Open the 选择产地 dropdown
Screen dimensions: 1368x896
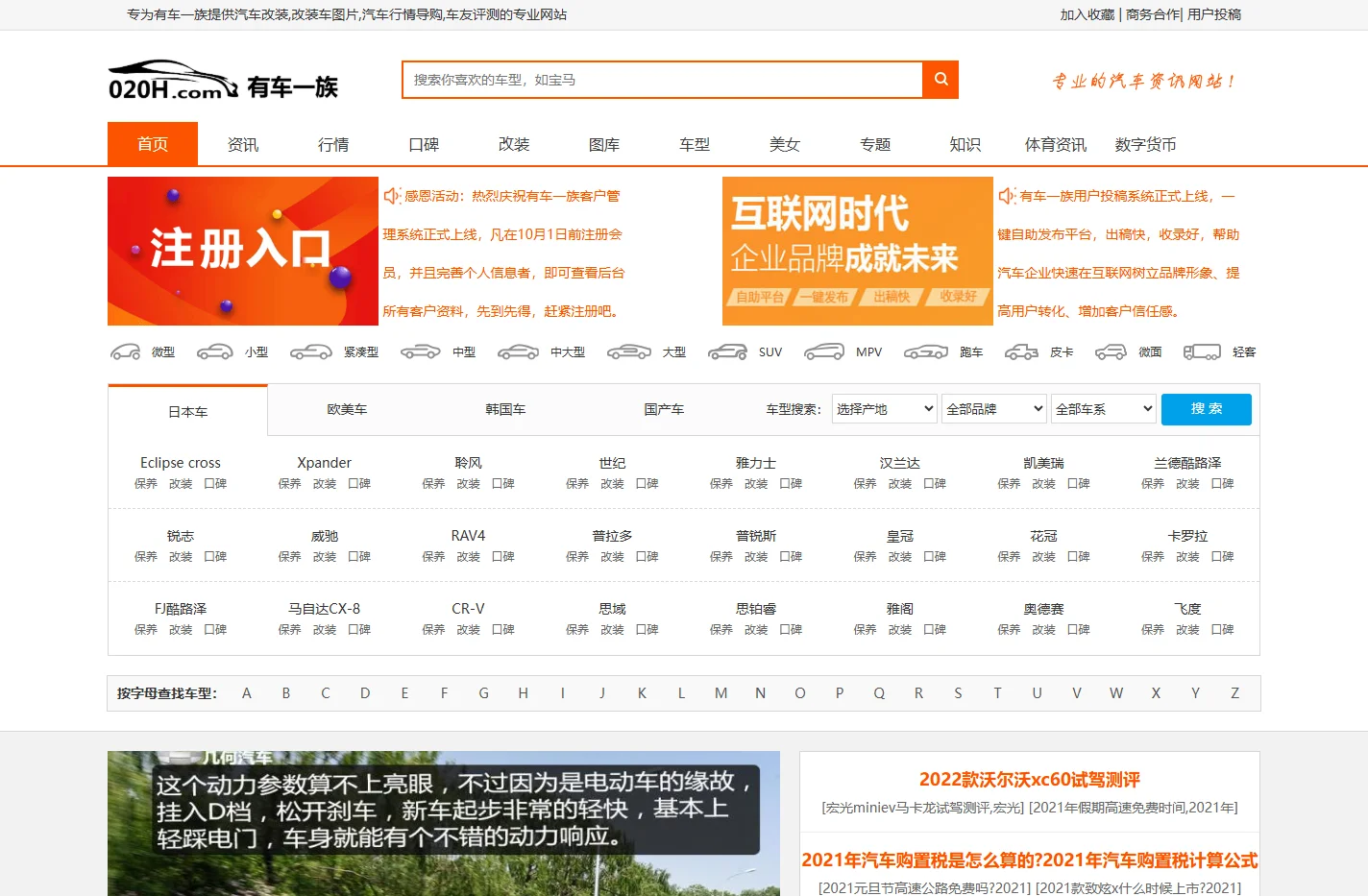coord(884,409)
